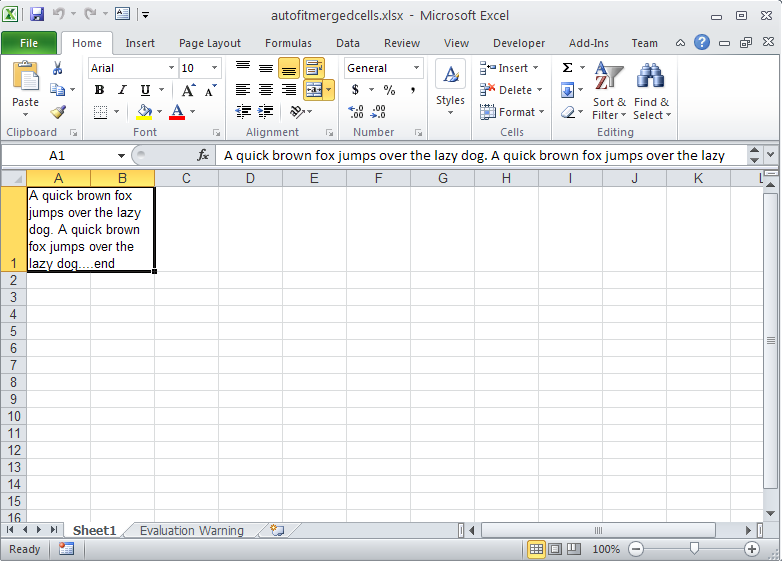Open Find & Select binoculars
This screenshot has width=782, height=561.
pos(651,88)
